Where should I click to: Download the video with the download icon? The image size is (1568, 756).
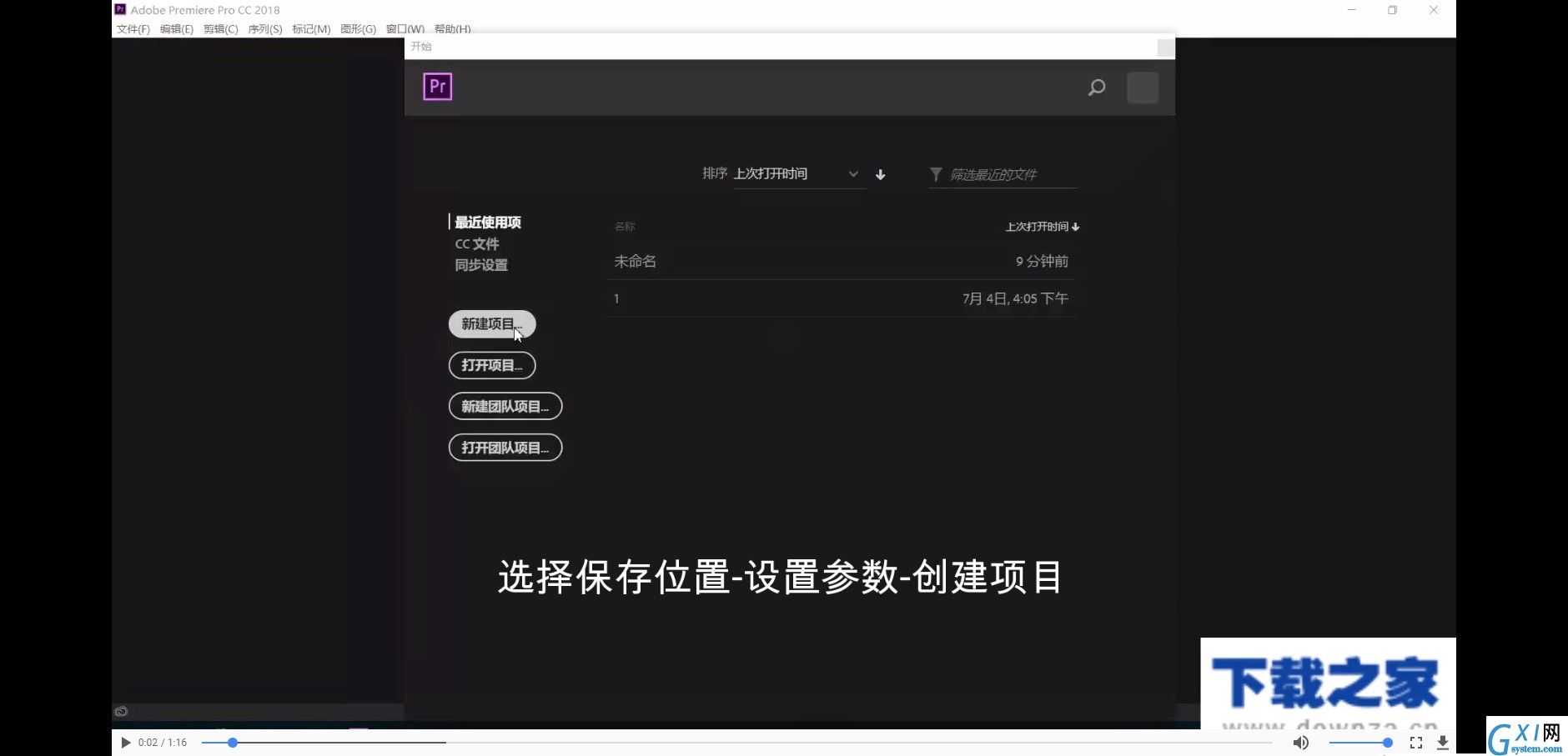[x=1442, y=742]
